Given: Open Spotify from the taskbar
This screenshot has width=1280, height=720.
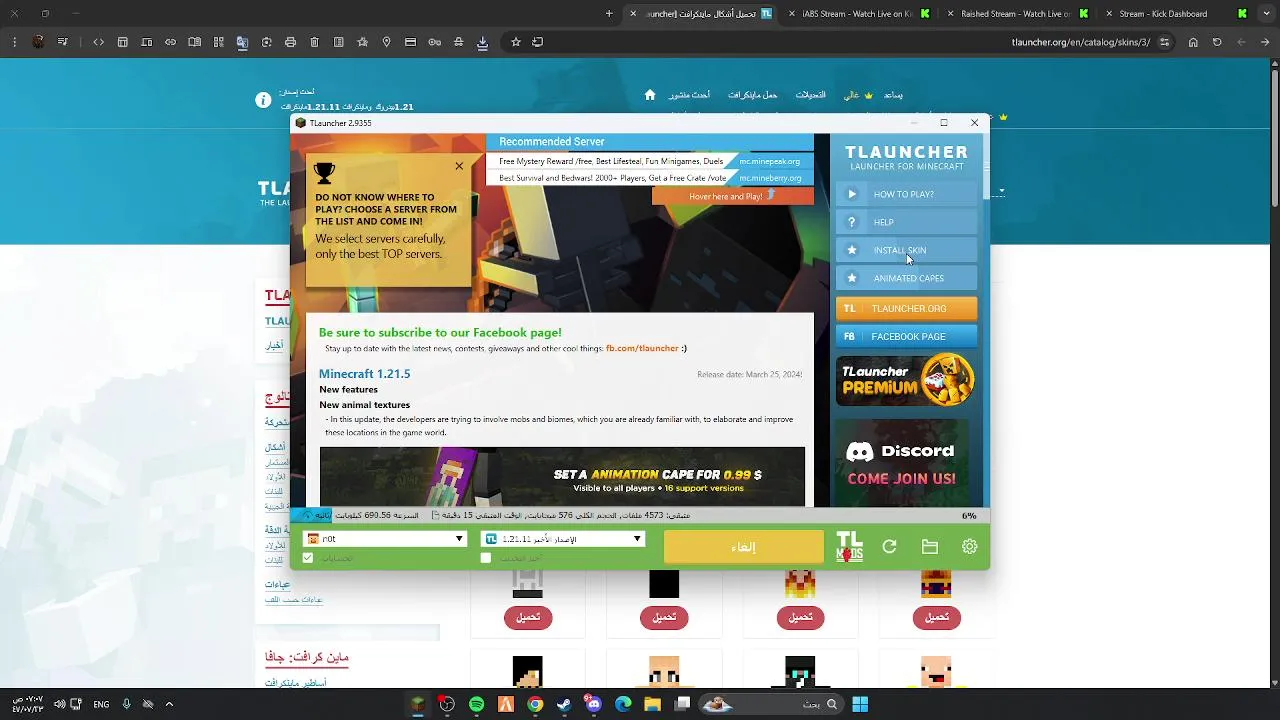Looking at the screenshot, I should (x=476, y=704).
